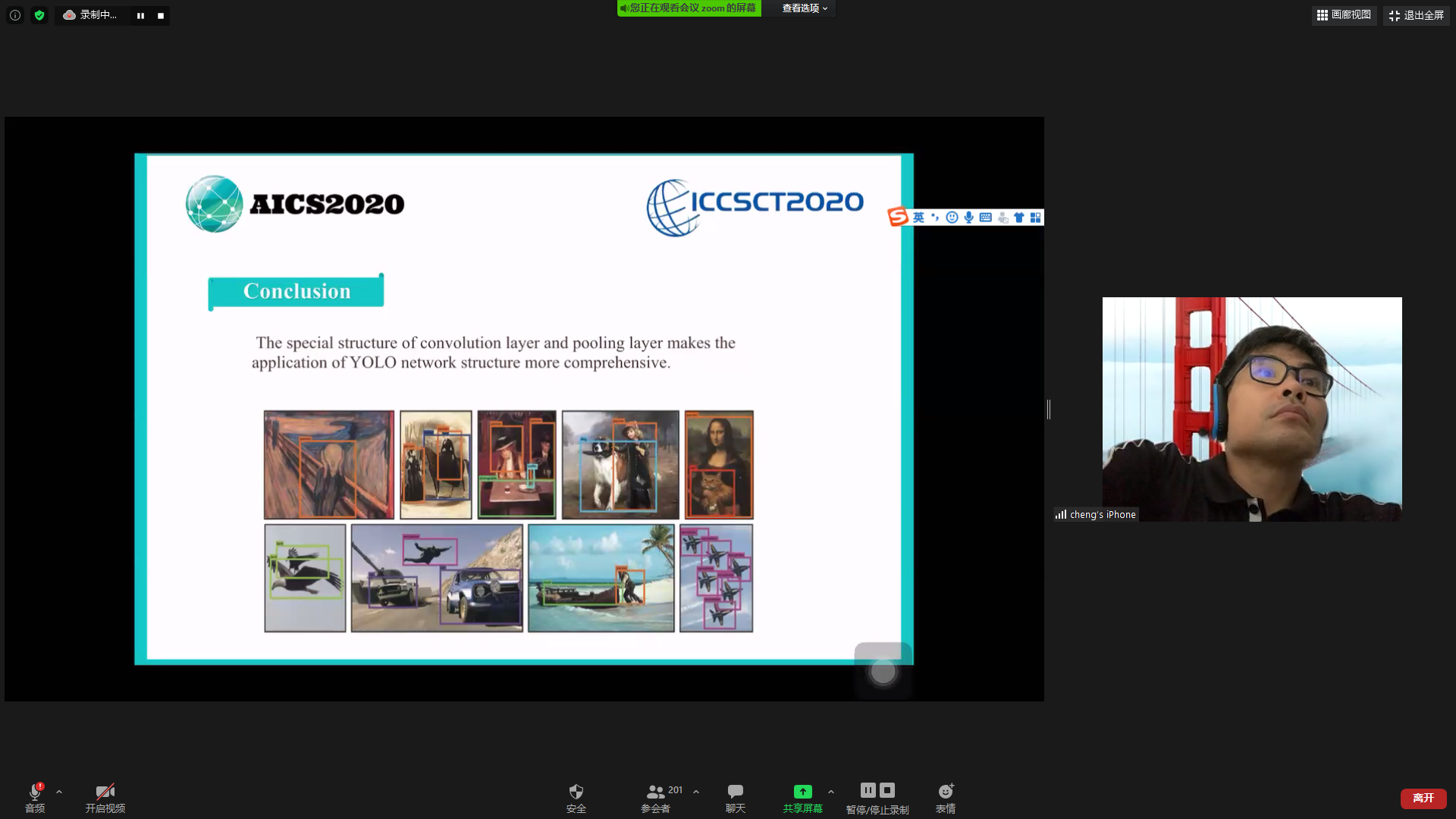Open the meeting information icon
Screen dimensions: 1456x819
click(x=15, y=15)
